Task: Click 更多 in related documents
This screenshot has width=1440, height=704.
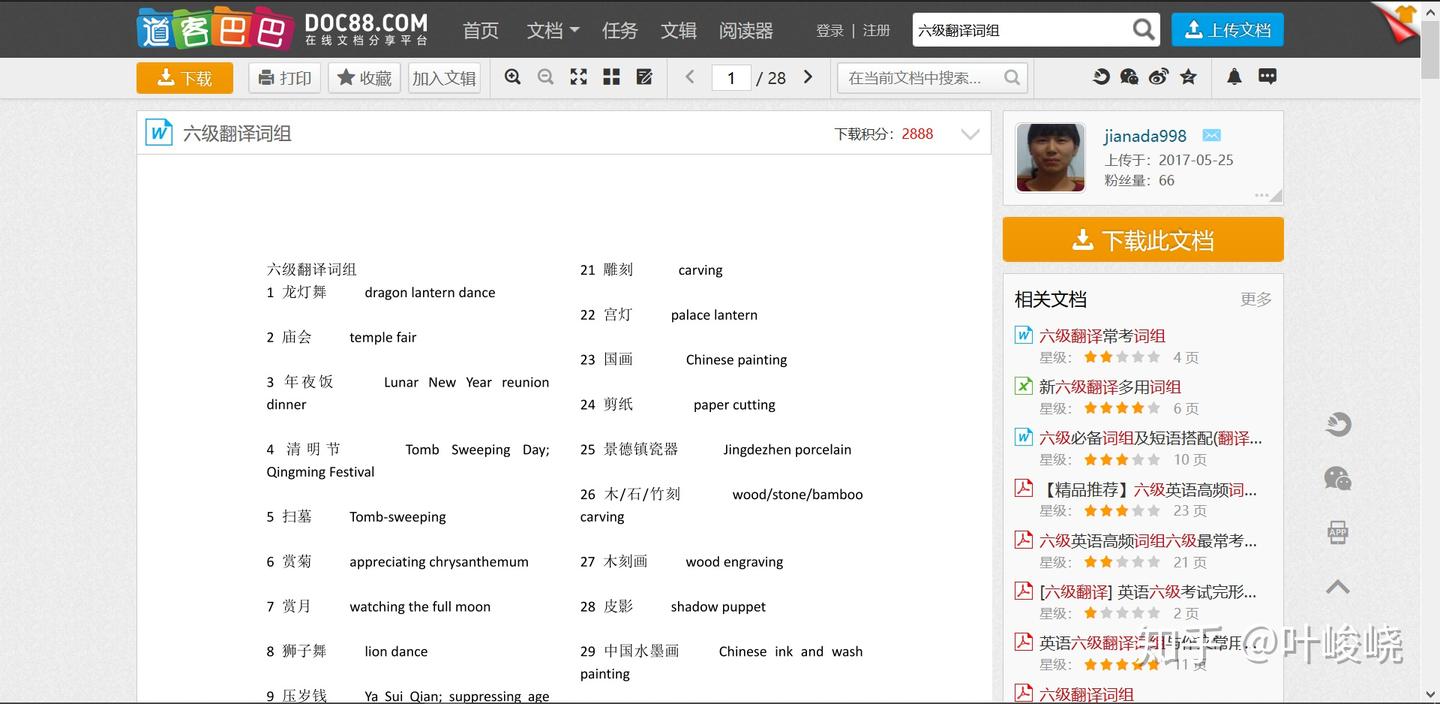Action: pos(1256,299)
